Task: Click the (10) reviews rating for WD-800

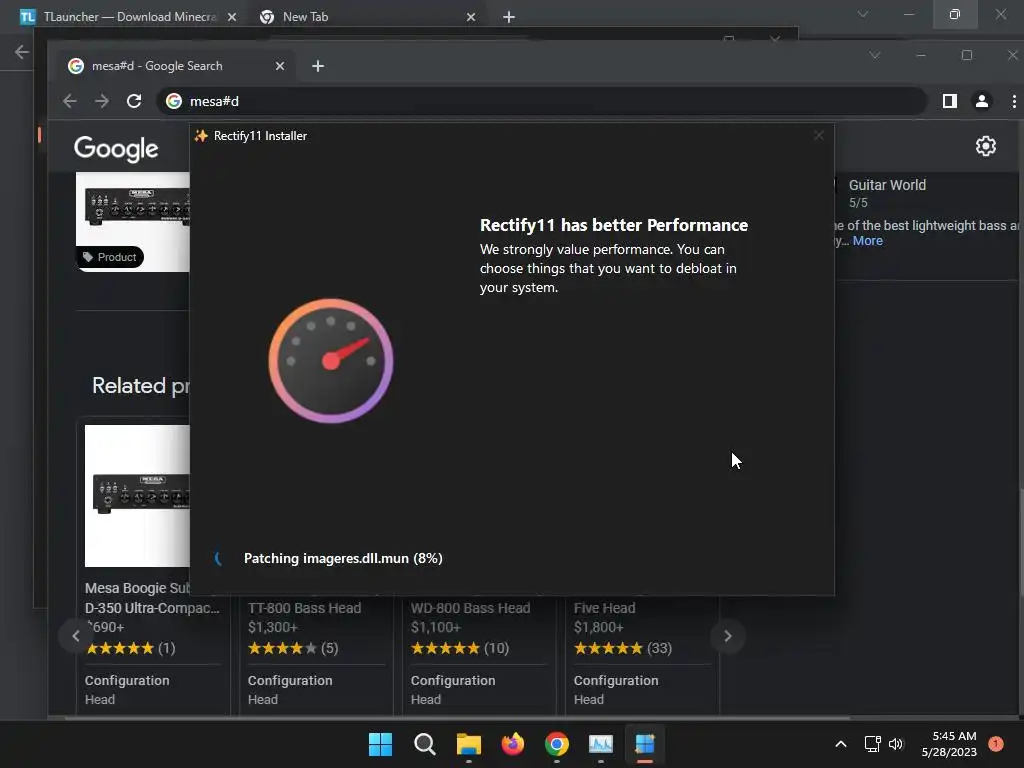Action: [x=460, y=648]
